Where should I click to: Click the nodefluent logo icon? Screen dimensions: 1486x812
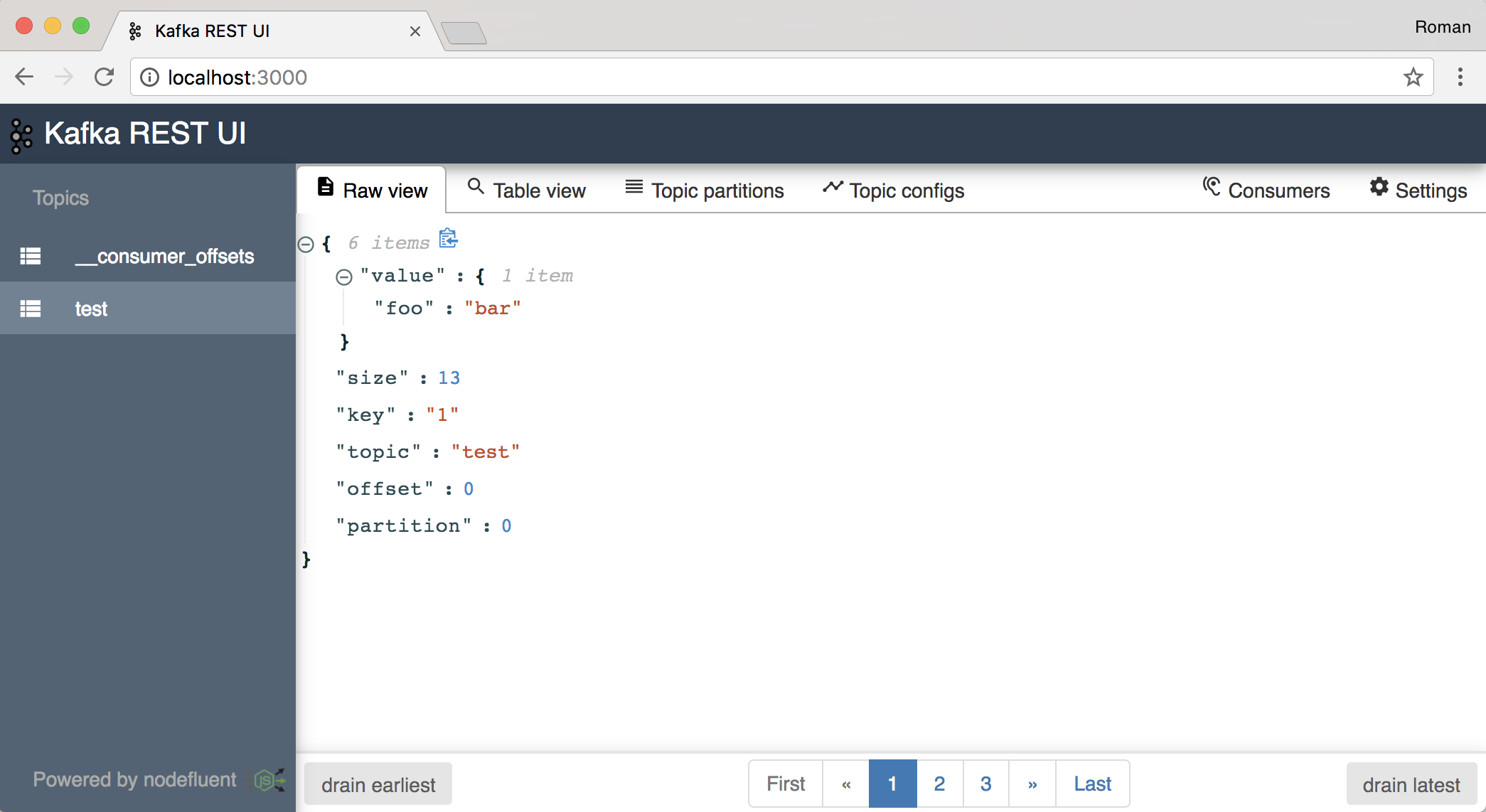coord(270,780)
